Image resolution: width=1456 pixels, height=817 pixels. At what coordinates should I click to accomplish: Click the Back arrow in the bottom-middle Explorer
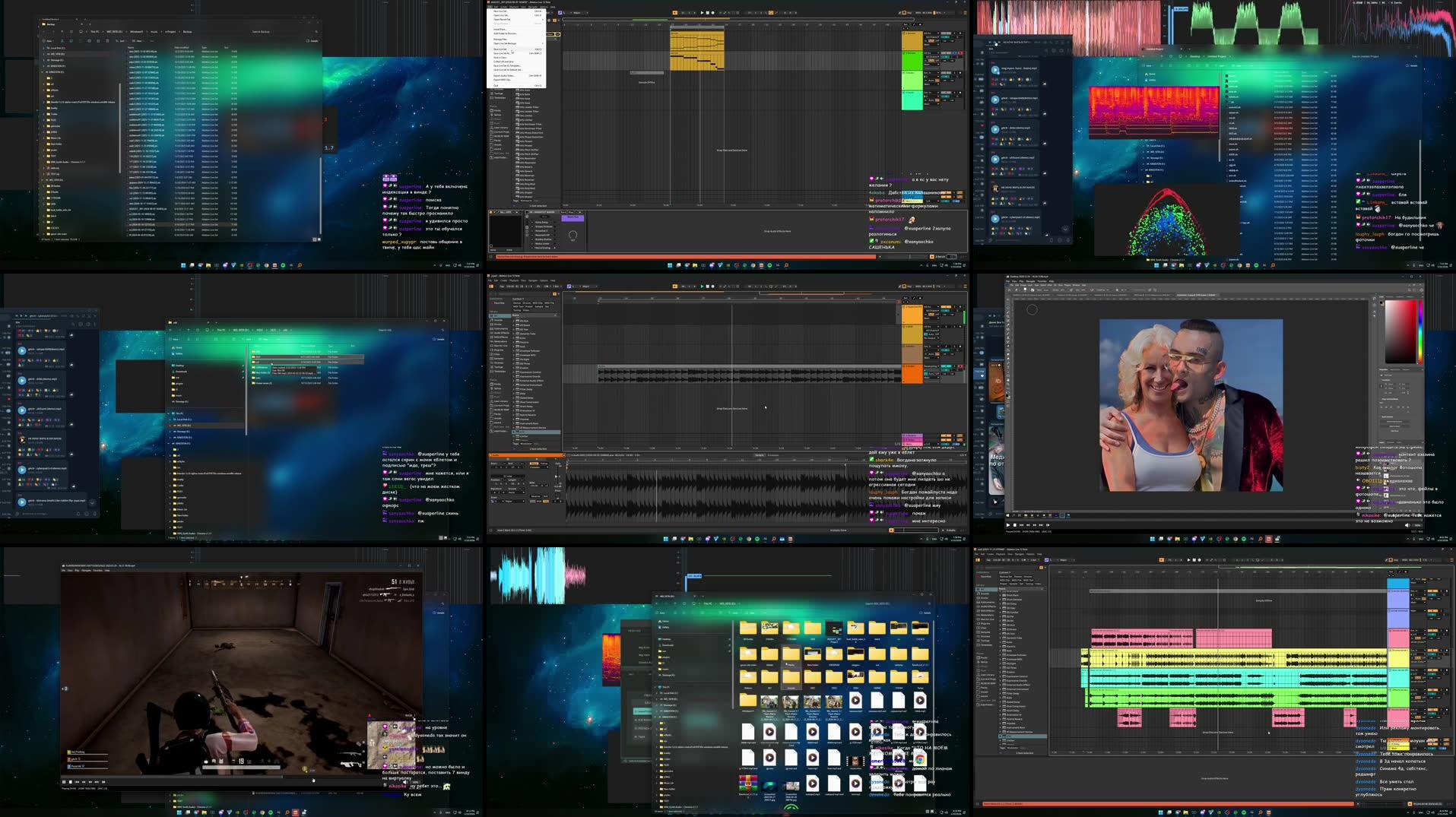click(x=657, y=603)
